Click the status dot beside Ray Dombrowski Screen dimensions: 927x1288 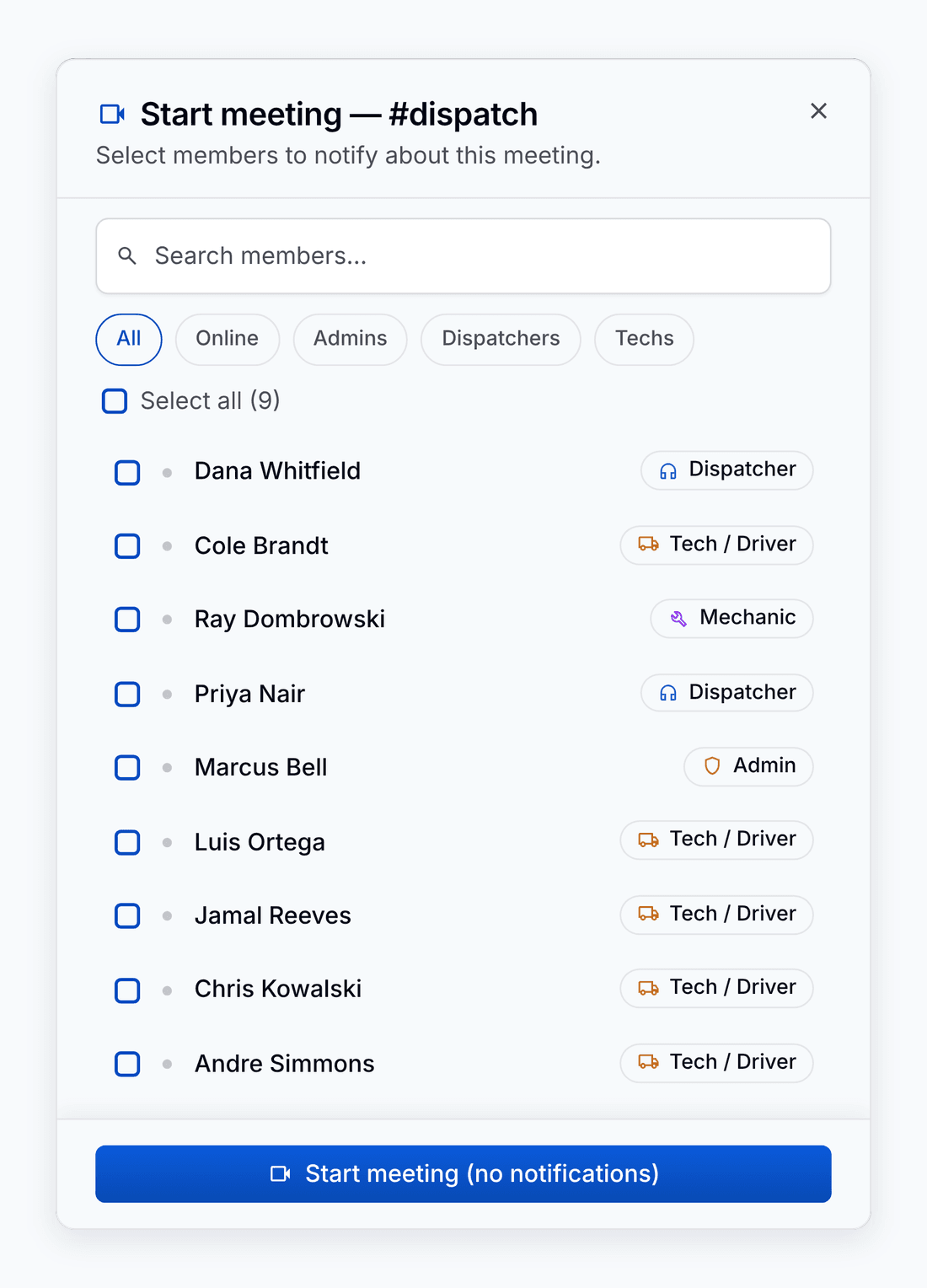(x=168, y=620)
